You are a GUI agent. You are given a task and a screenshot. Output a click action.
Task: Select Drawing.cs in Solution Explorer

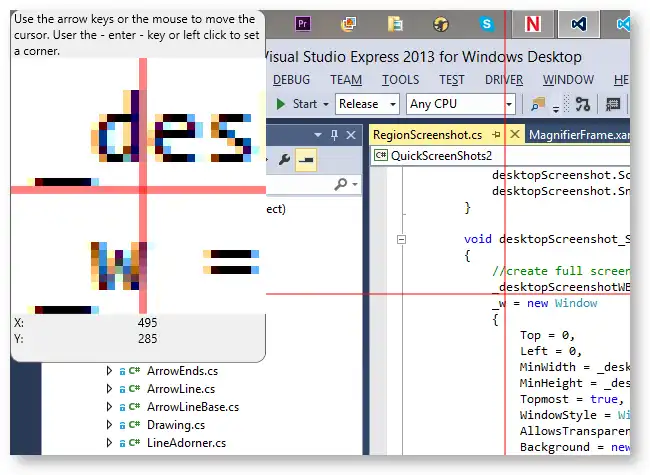click(x=176, y=425)
